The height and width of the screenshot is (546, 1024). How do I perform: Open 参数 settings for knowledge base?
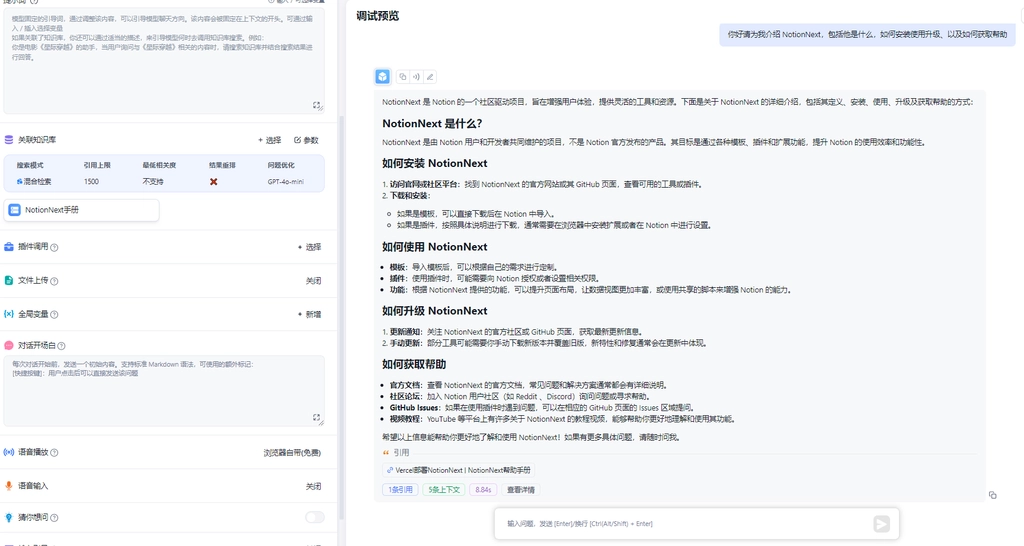click(306, 140)
